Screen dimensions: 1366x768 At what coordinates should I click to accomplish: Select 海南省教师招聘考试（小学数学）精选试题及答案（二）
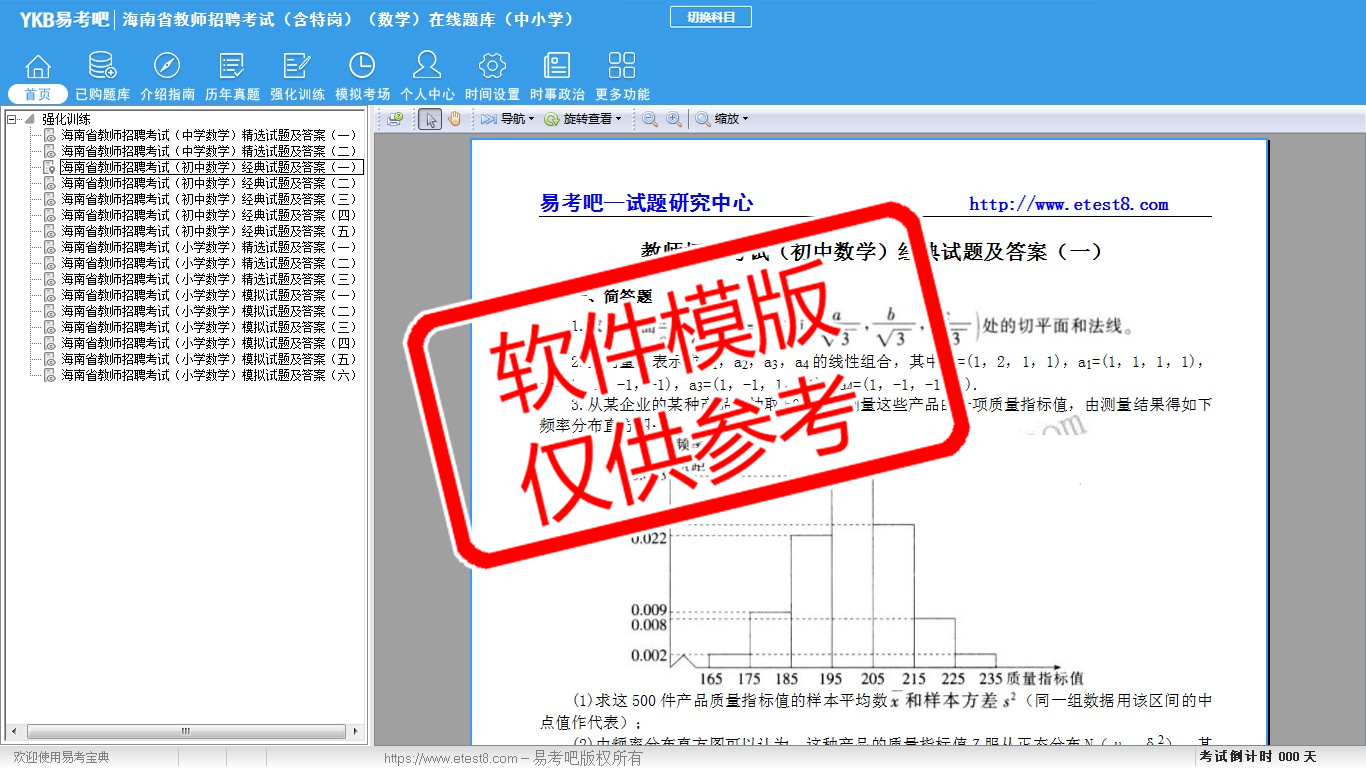click(209, 263)
